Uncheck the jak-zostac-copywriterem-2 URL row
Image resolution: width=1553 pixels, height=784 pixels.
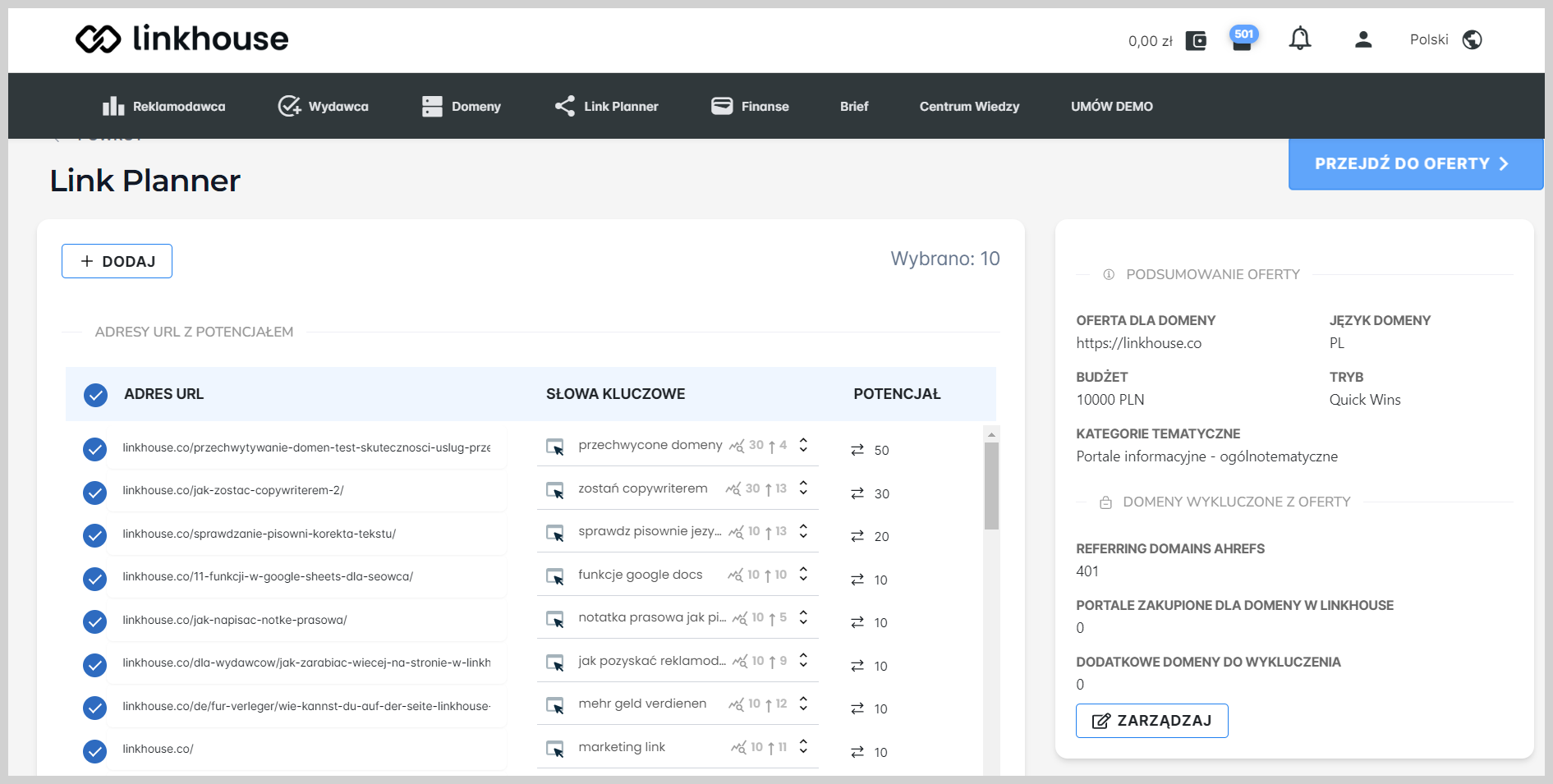click(95, 493)
